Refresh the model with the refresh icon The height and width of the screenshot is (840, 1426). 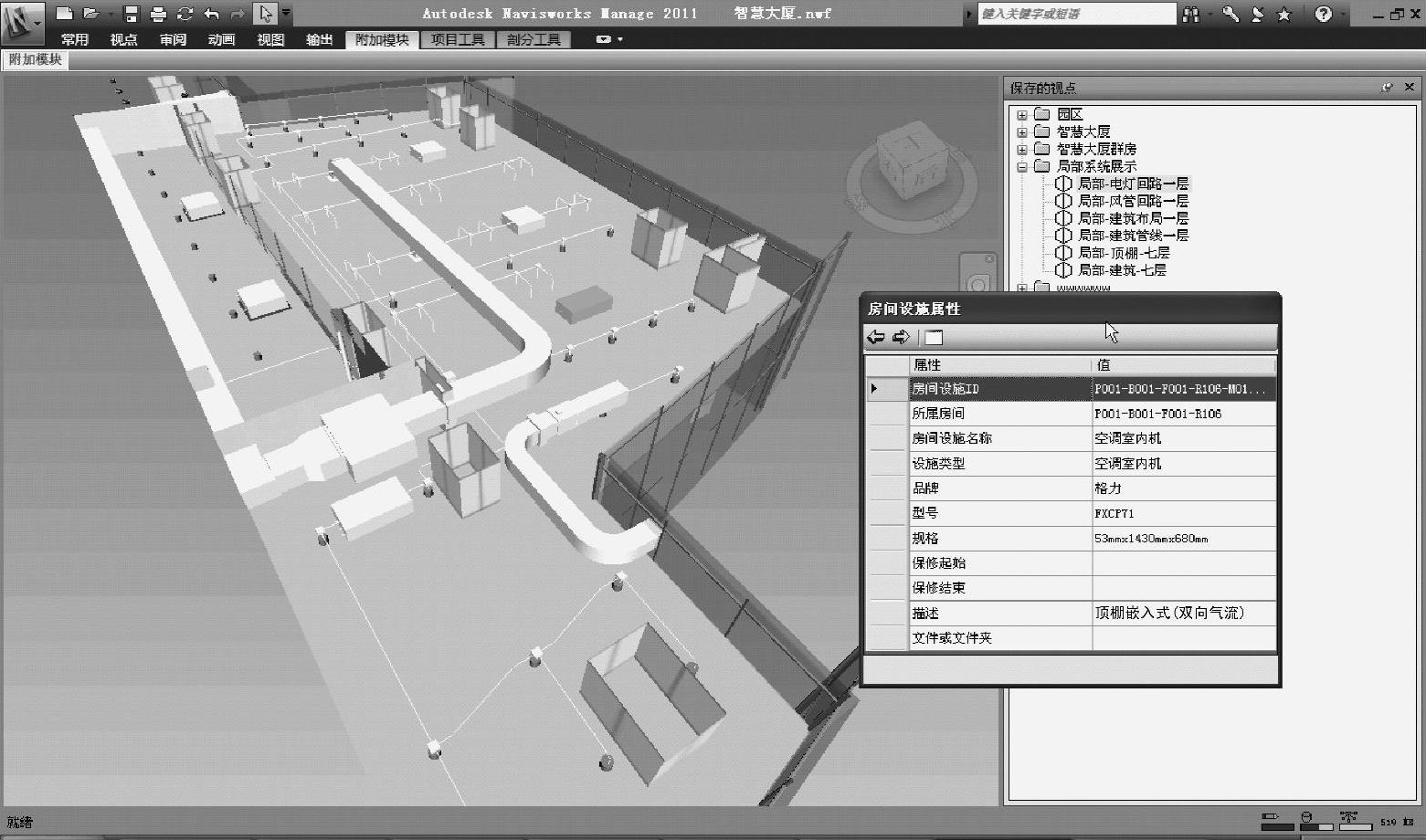click(x=185, y=14)
